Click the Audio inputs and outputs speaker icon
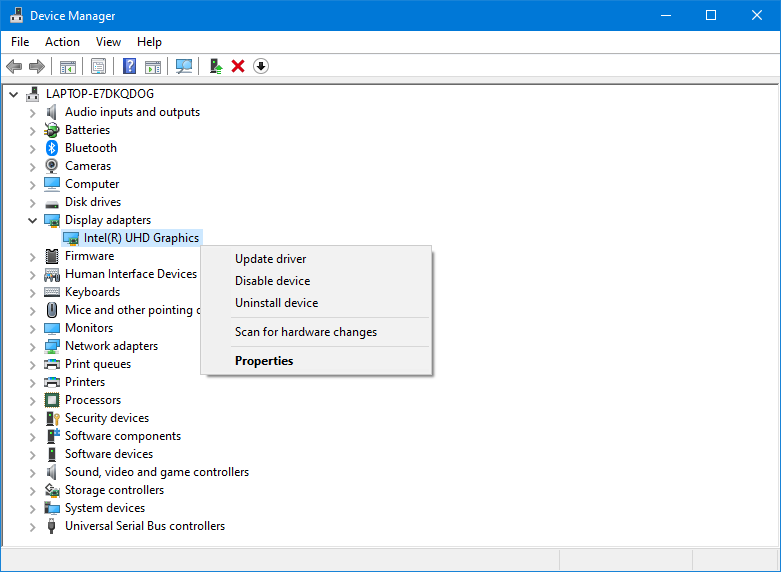Image resolution: width=781 pixels, height=572 pixels. pos(51,112)
